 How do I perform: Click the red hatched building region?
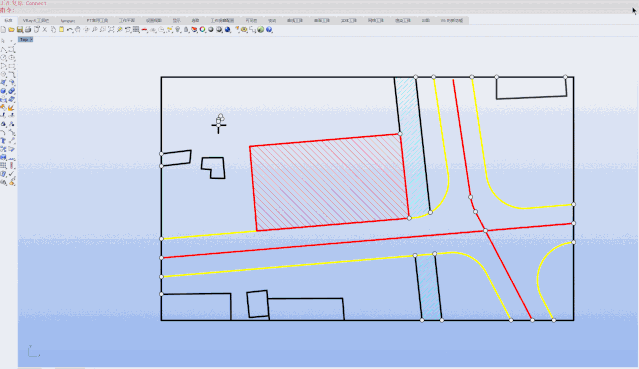(x=328, y=181)
